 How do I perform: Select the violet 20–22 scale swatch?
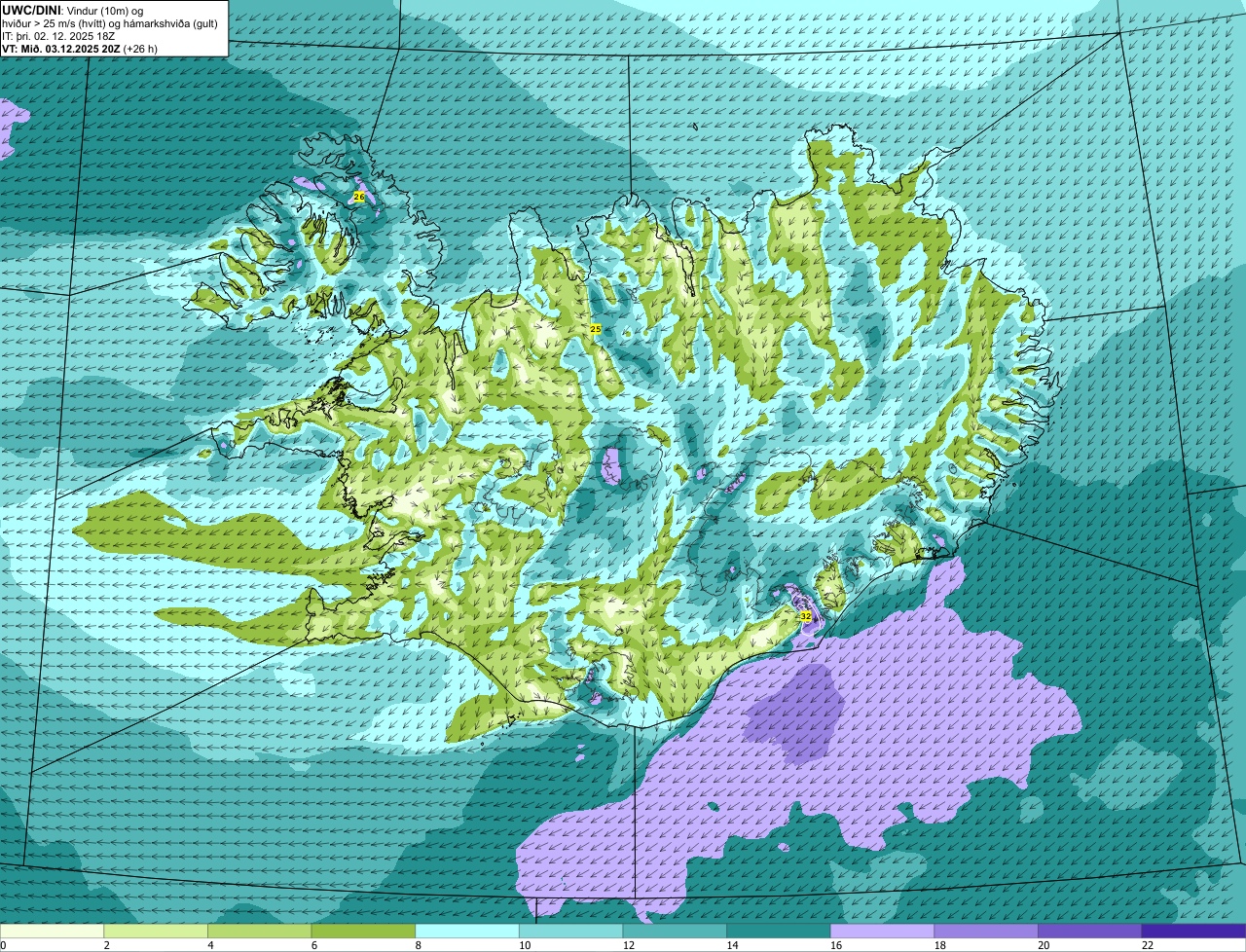[x=1090, y=931]
